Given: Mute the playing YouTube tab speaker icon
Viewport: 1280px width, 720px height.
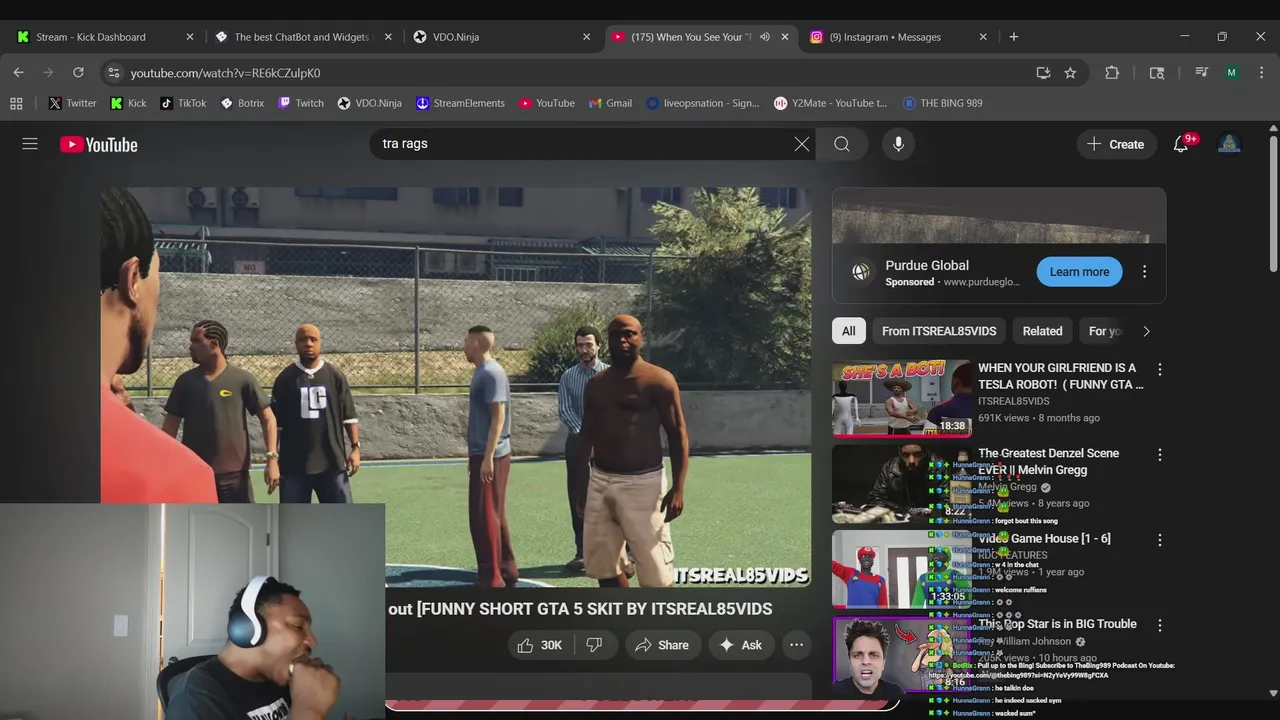Looking at the screenshot, I should [x=764, y=37].
